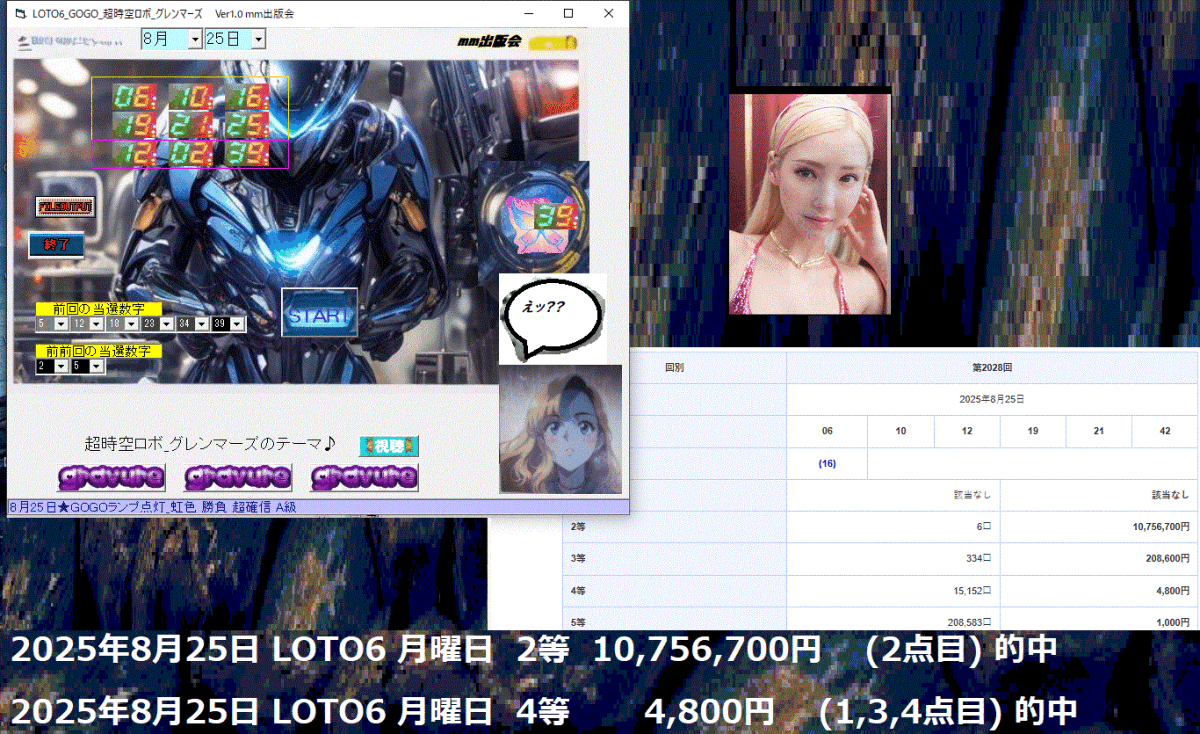Click the bonus number (16) cell
The image size is (1200, 734).
827,463
